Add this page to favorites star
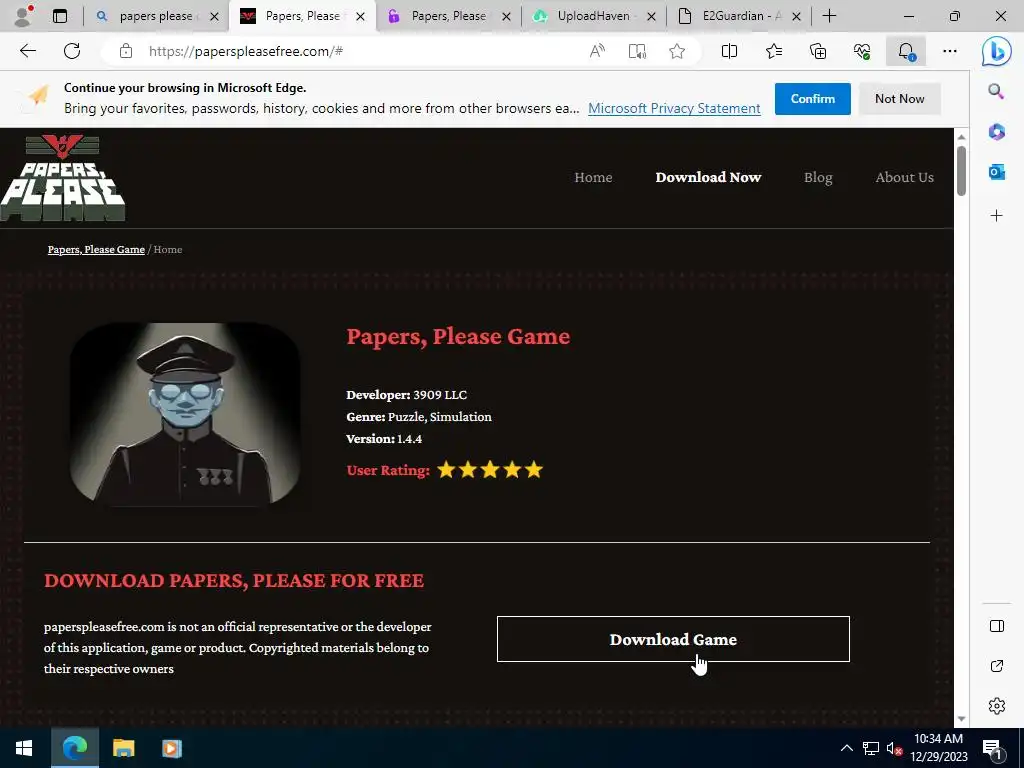The image size is (1024, 768). coord(677,51)
